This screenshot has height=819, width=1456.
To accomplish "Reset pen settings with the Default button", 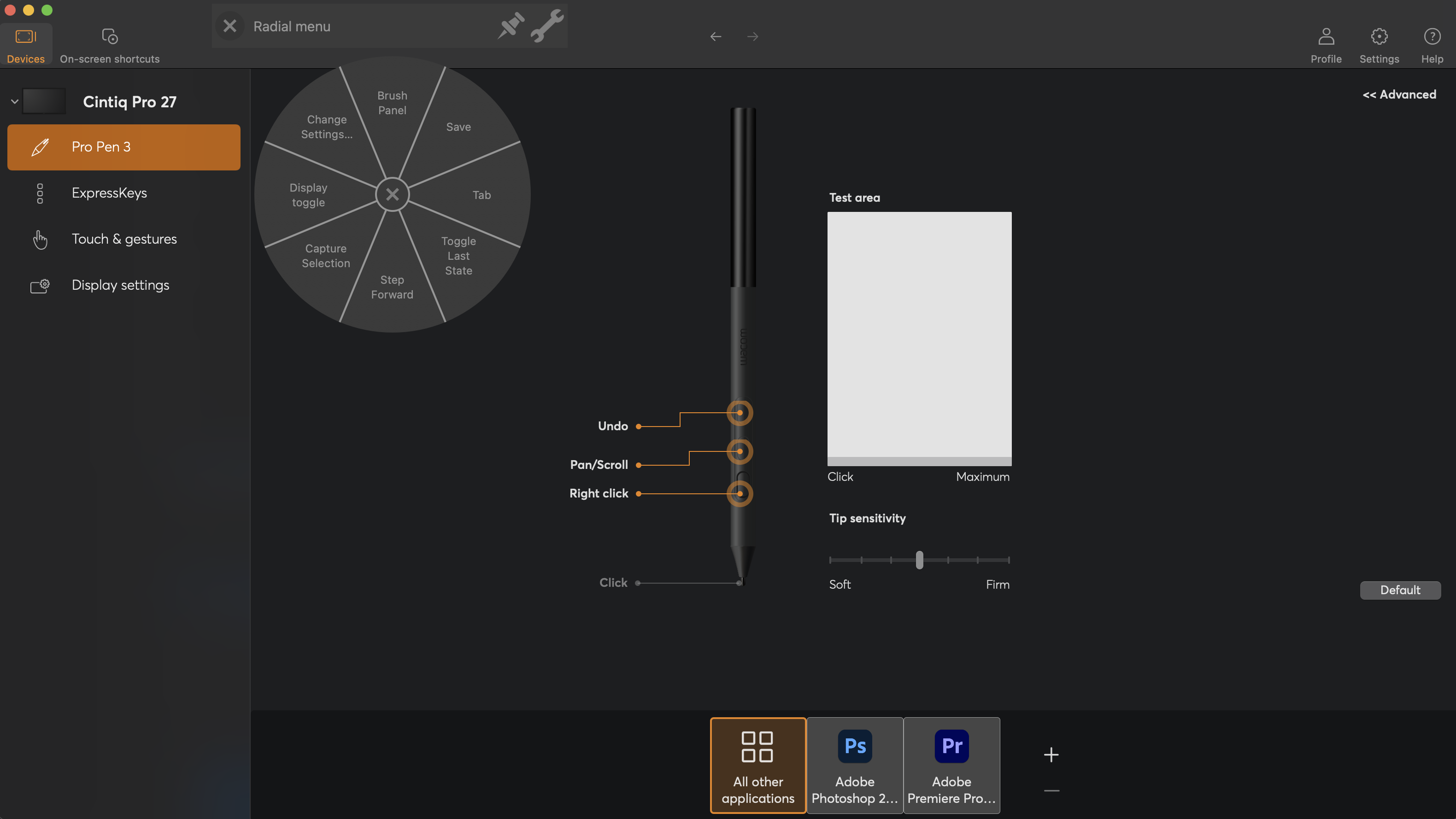I will [x=1400, y=590].
